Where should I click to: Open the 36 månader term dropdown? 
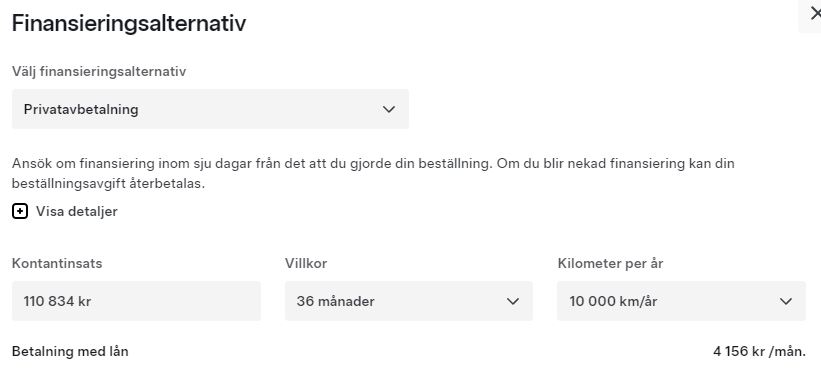point(409,301)
